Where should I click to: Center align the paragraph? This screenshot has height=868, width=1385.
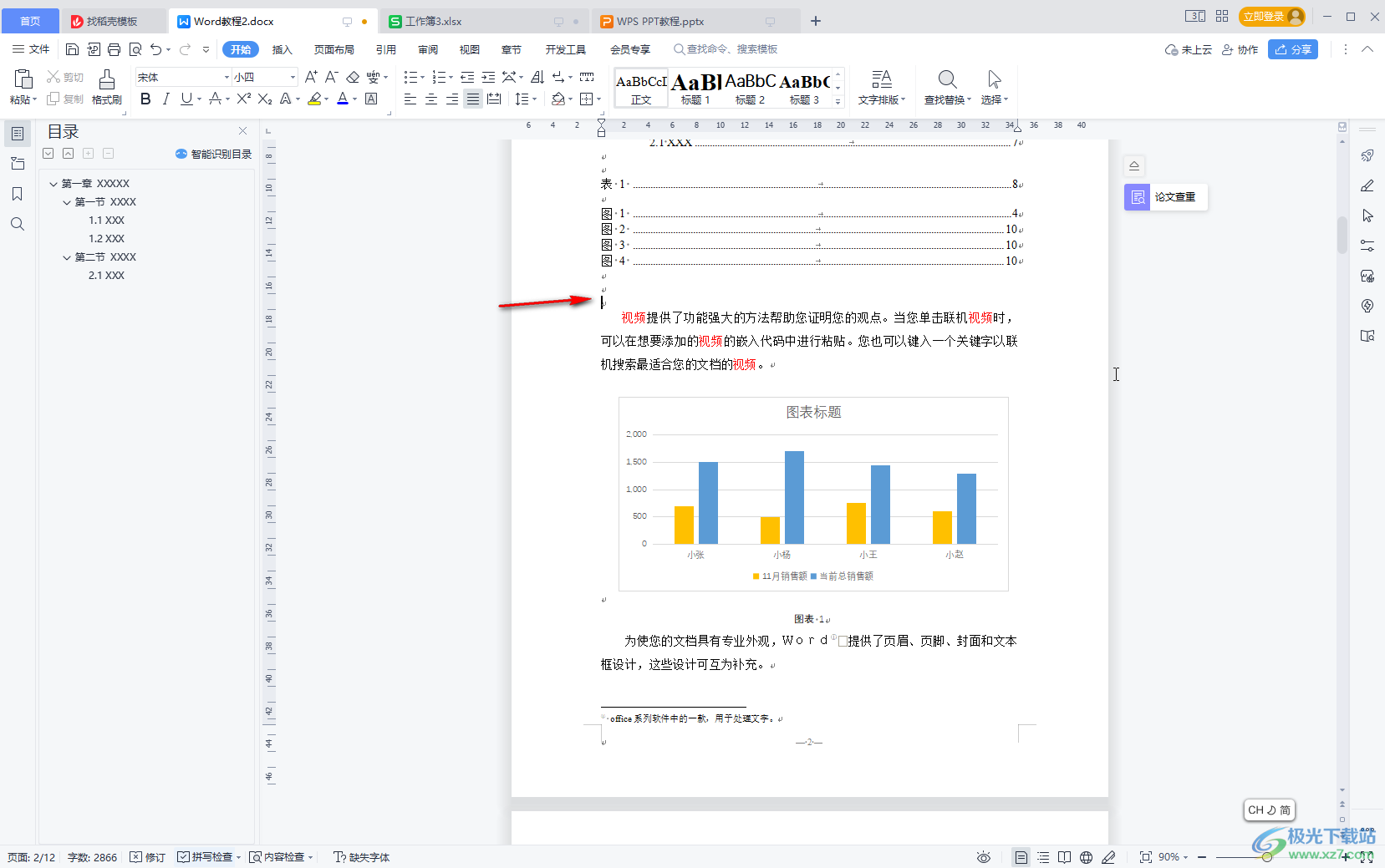tap(431, 99)
